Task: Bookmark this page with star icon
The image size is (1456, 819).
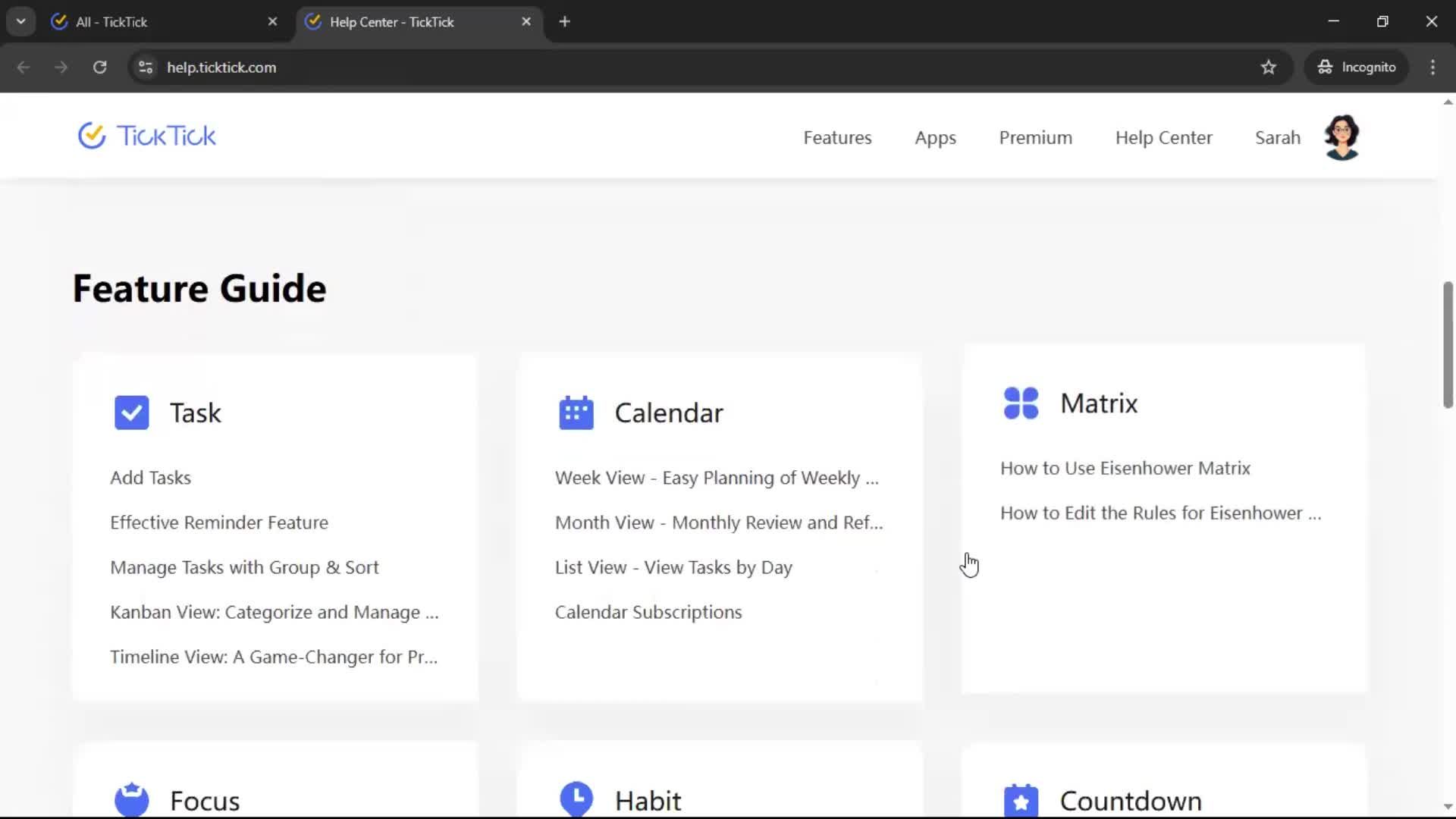Action: pyautogui.click(x=1268, y=67)
